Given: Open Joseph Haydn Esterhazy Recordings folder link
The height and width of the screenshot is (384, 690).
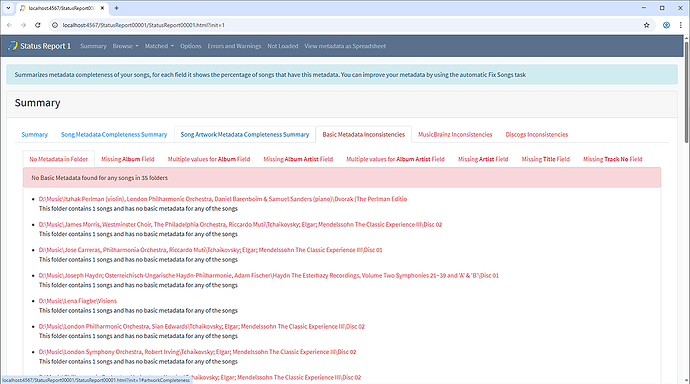Looking at the screenshot, I should pos(268,275).
